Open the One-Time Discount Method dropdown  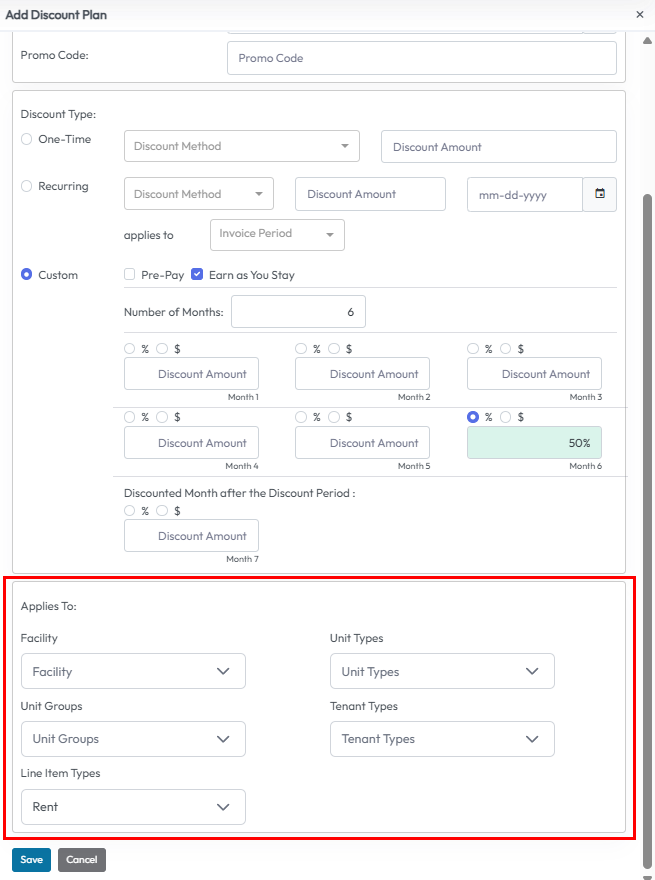241,146
